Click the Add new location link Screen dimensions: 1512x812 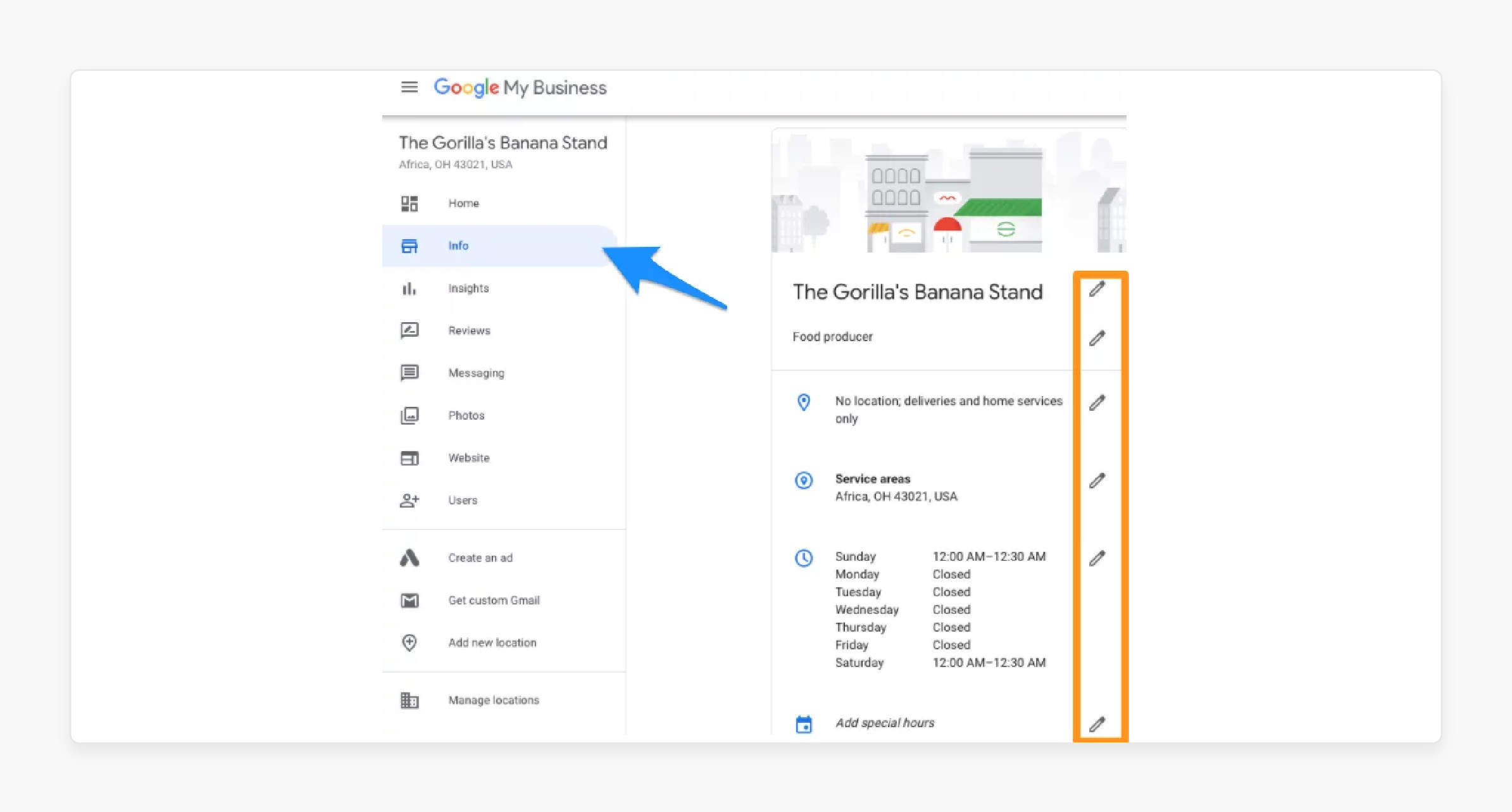pyautogui.click(x=492, y=642)
